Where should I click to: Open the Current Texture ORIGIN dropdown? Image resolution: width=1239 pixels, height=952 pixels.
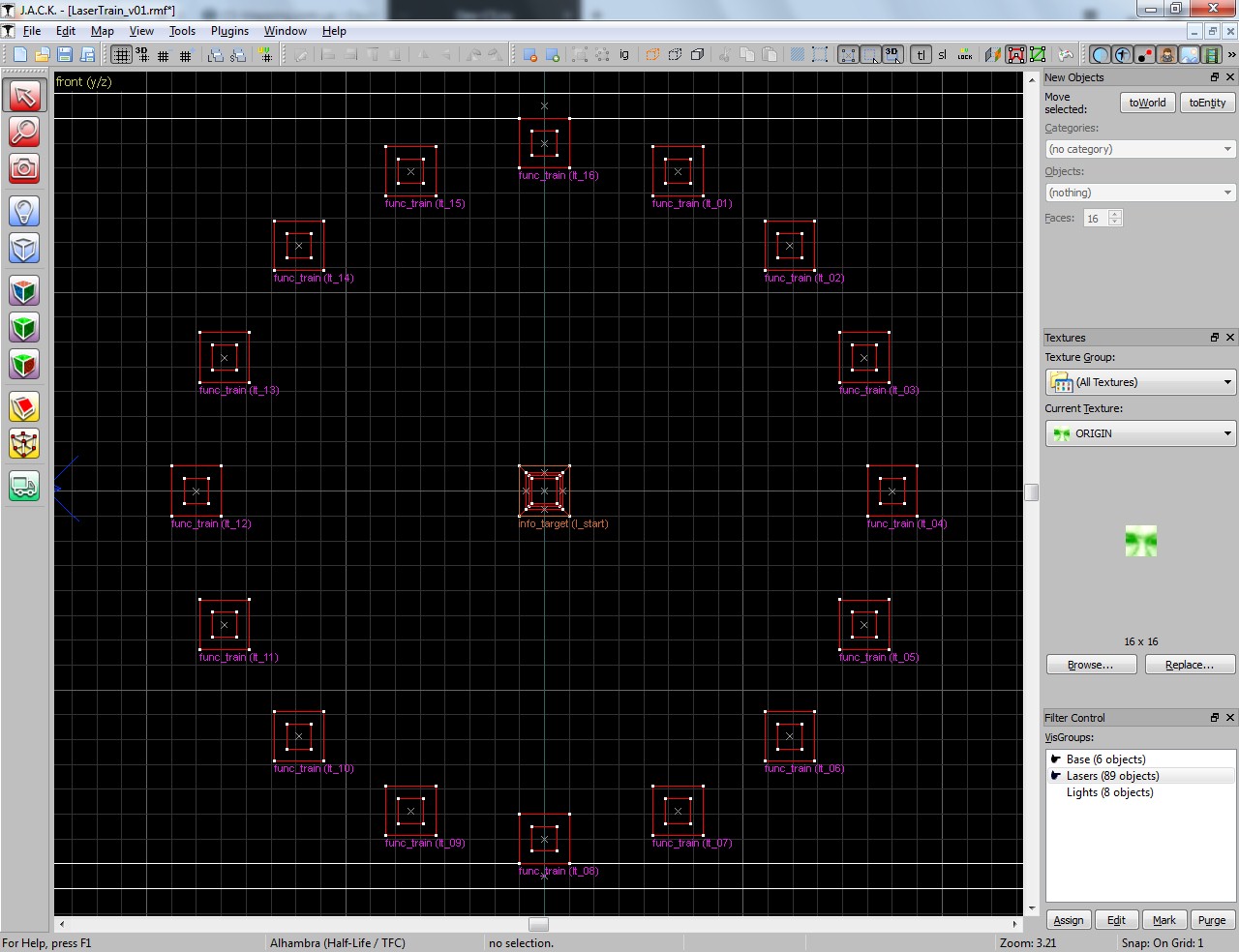coord(1140,433)
